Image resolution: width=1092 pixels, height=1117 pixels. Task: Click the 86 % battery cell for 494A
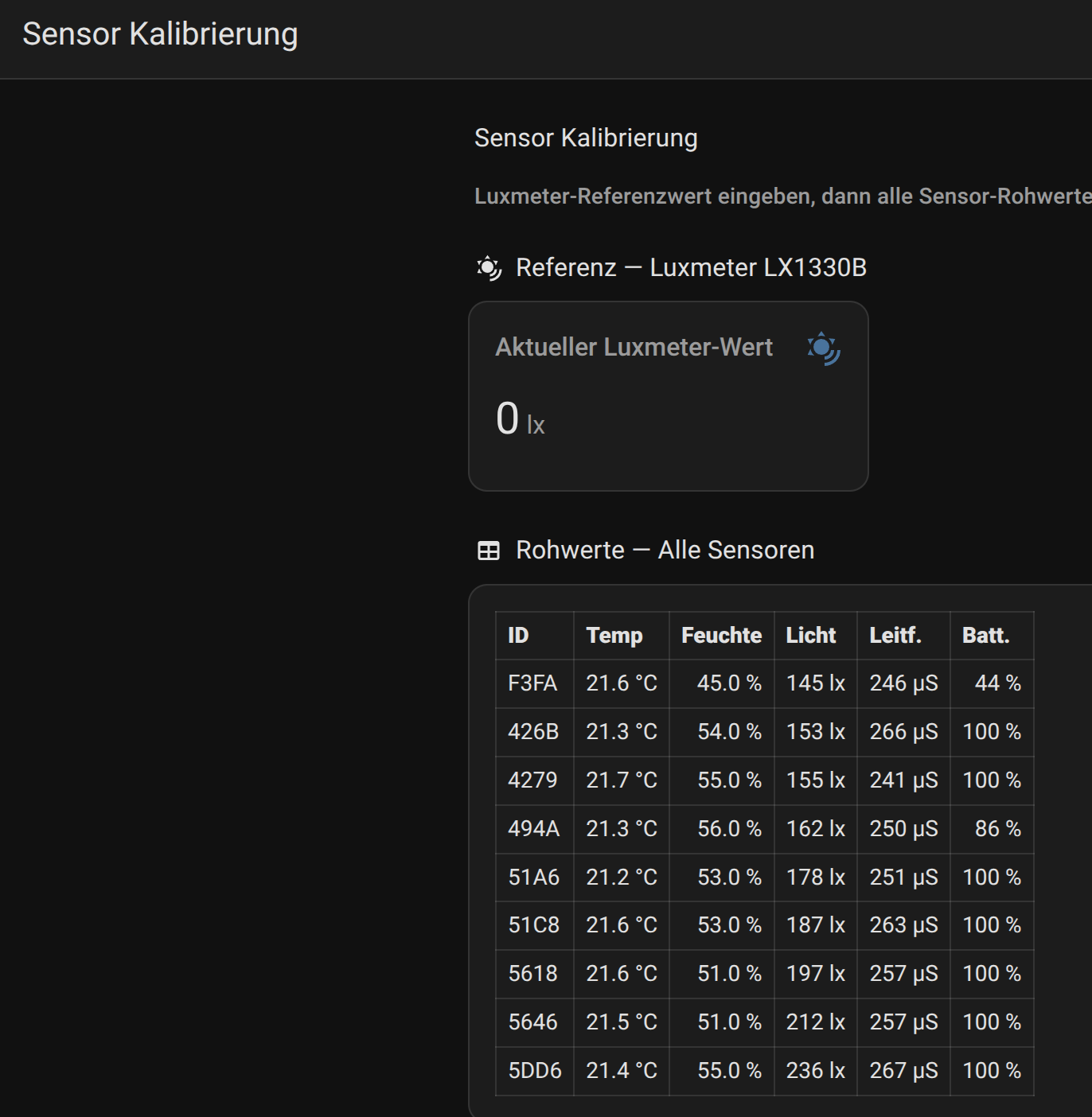click(997, 829)
